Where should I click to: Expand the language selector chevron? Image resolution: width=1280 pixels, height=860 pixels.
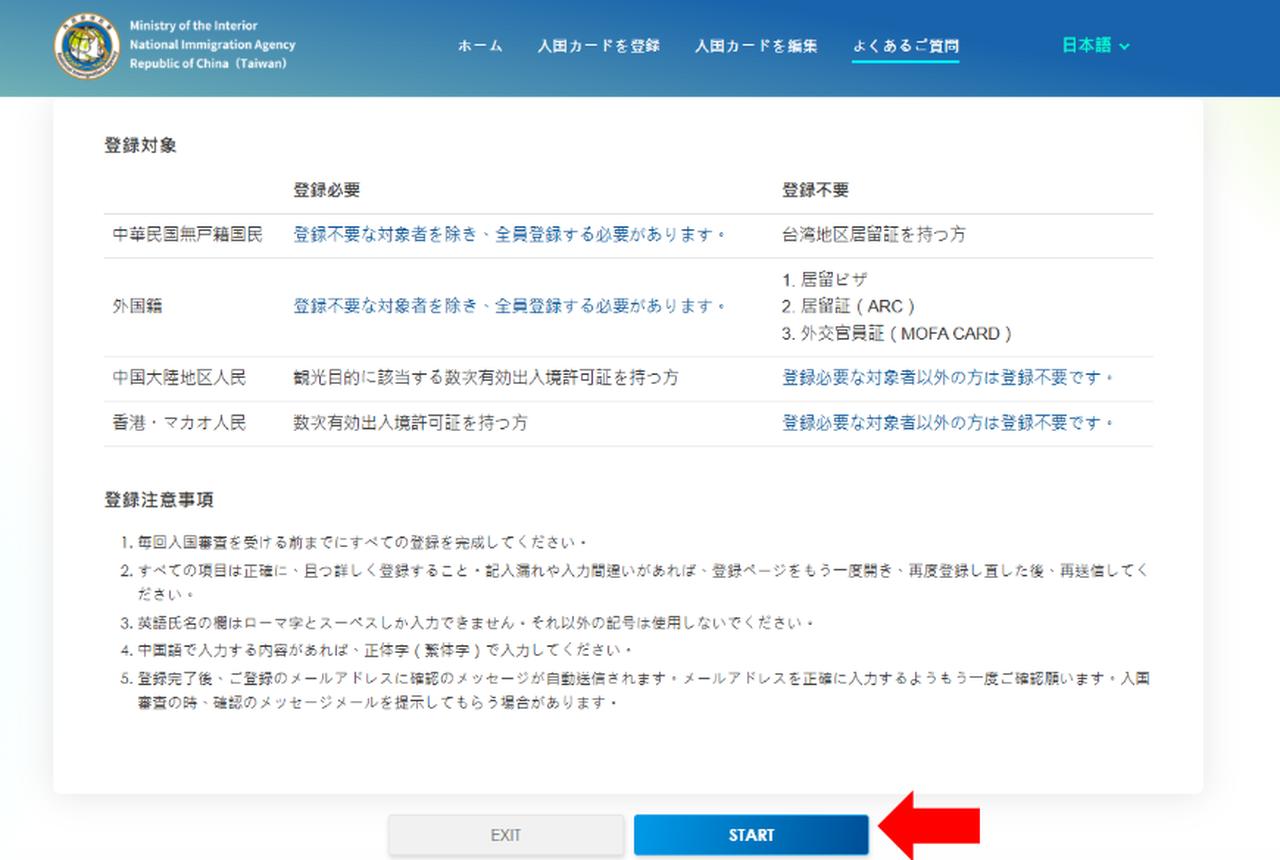tap(1124, 46)
